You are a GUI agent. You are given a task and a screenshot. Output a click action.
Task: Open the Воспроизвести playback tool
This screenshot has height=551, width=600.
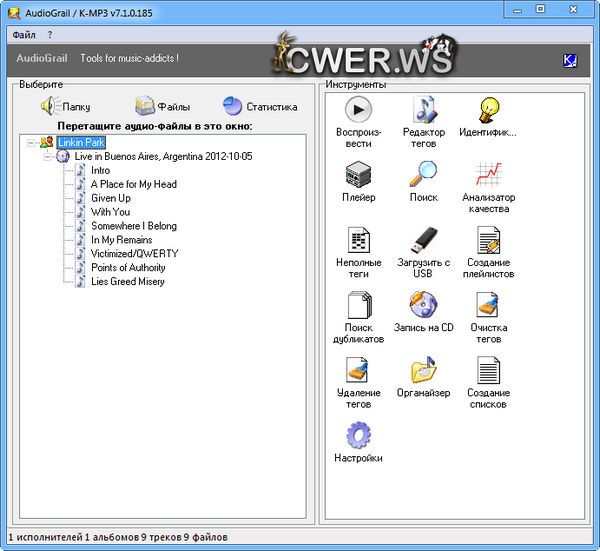(x=358, y=109)
